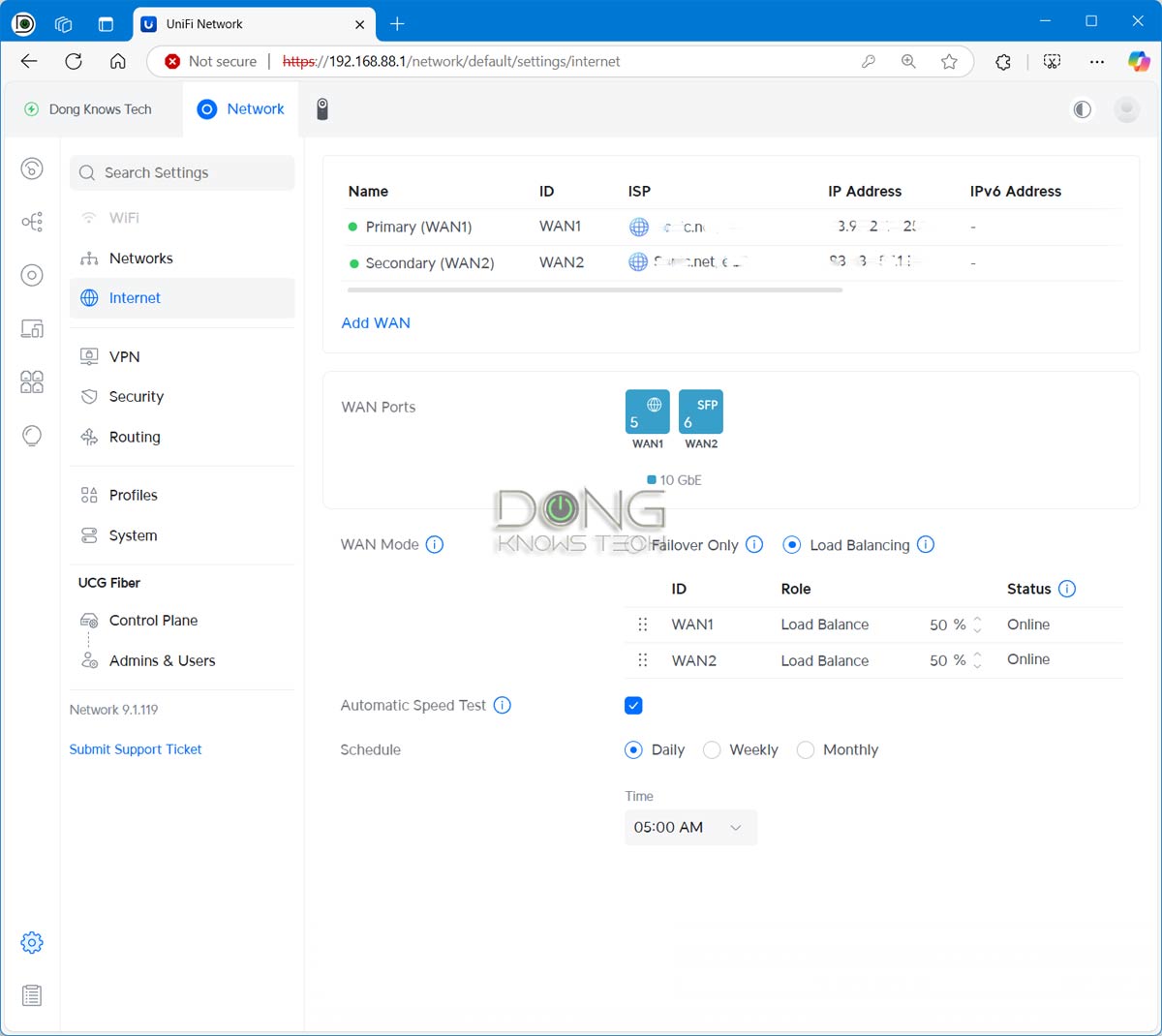Click the Add WAN link
This screenshot has width=1162, height=1036.
point(376,322)
